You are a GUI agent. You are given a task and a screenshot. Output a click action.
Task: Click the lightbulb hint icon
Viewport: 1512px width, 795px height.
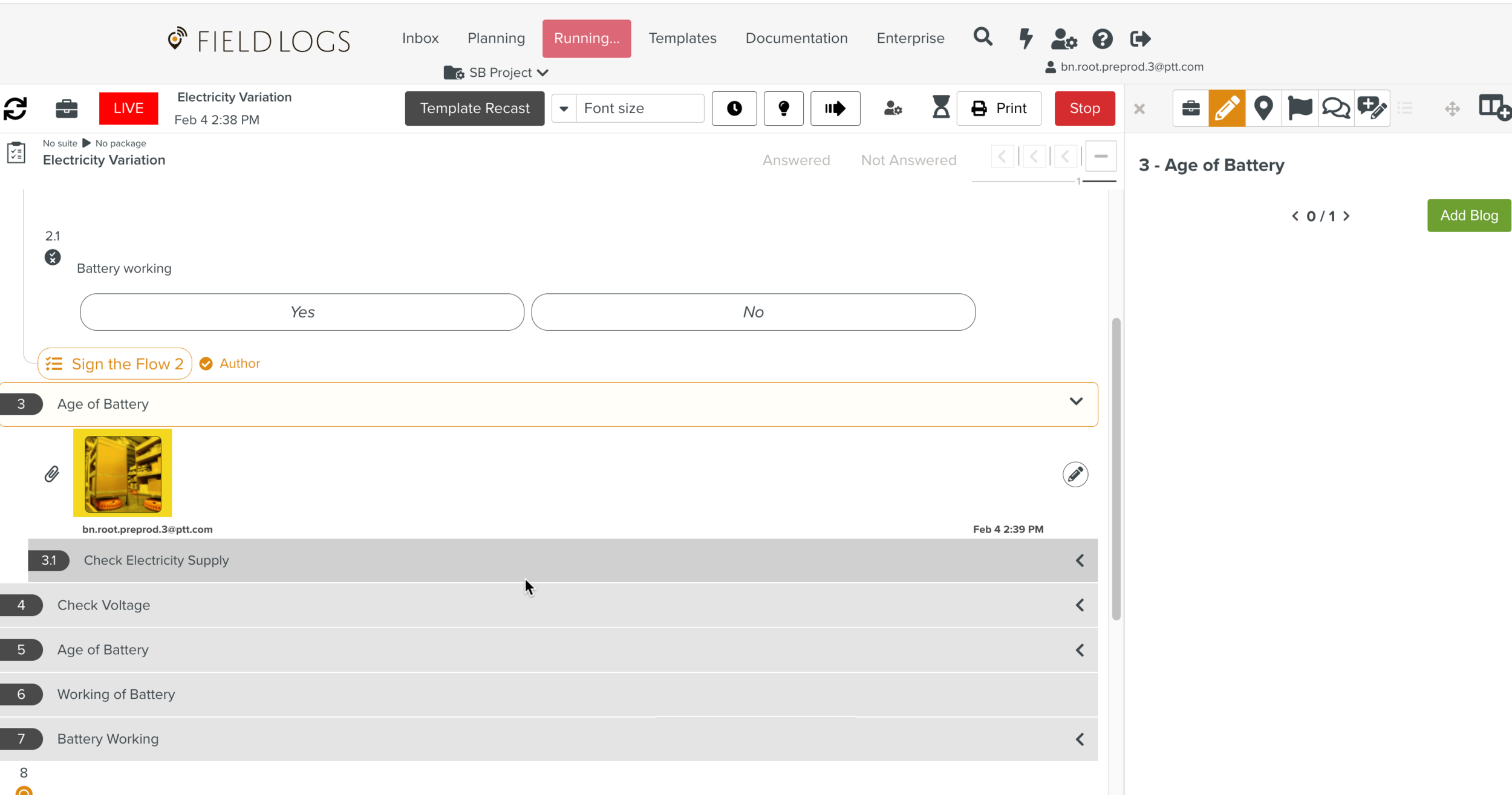[783, 109]
